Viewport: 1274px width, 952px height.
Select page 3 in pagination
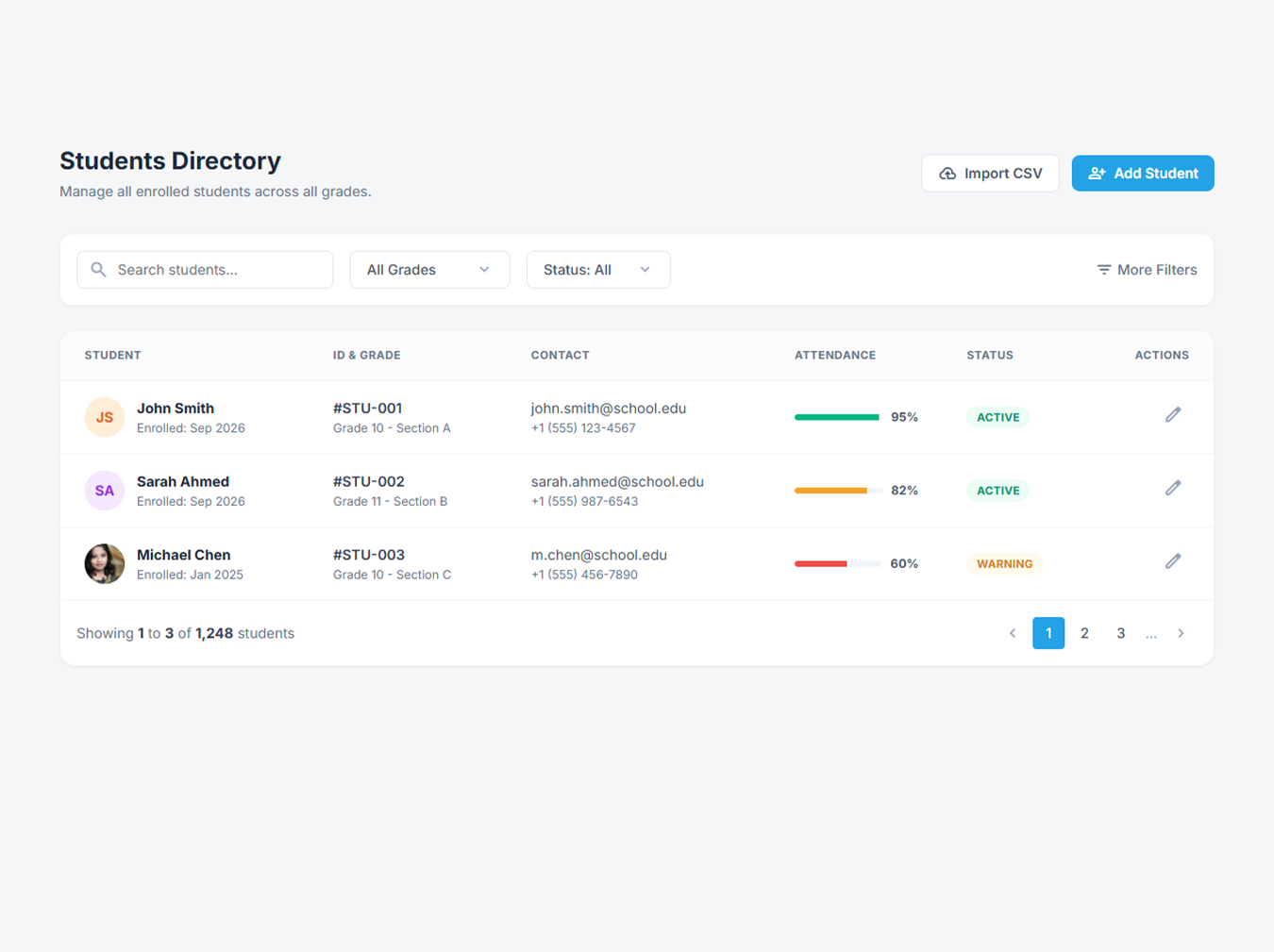click(x=1120, y=633)
